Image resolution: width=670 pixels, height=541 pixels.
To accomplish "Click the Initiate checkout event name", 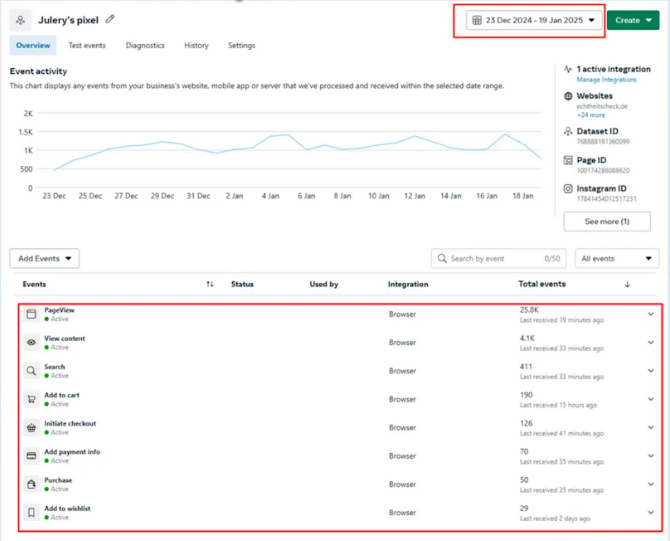I will pos(70,423).
